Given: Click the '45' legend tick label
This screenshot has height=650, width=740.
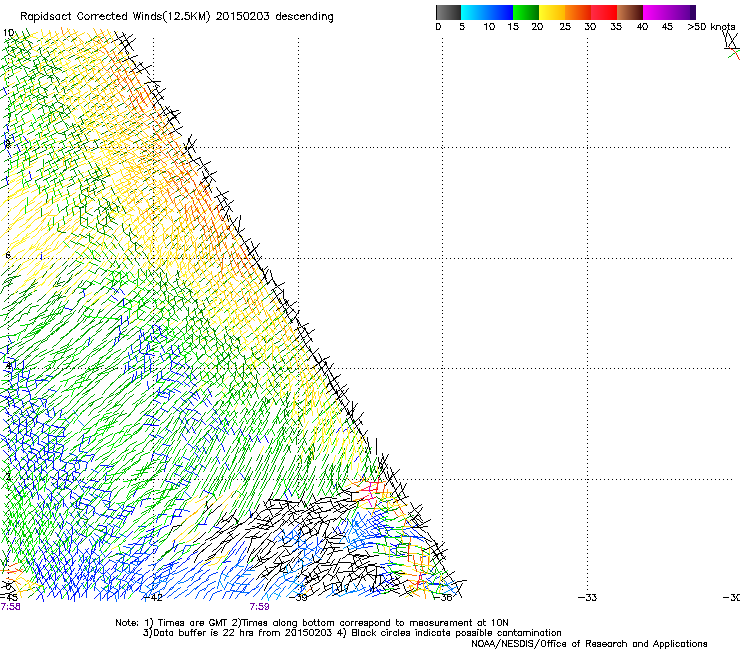Looking at the screenshot, I should pos(667,27).
